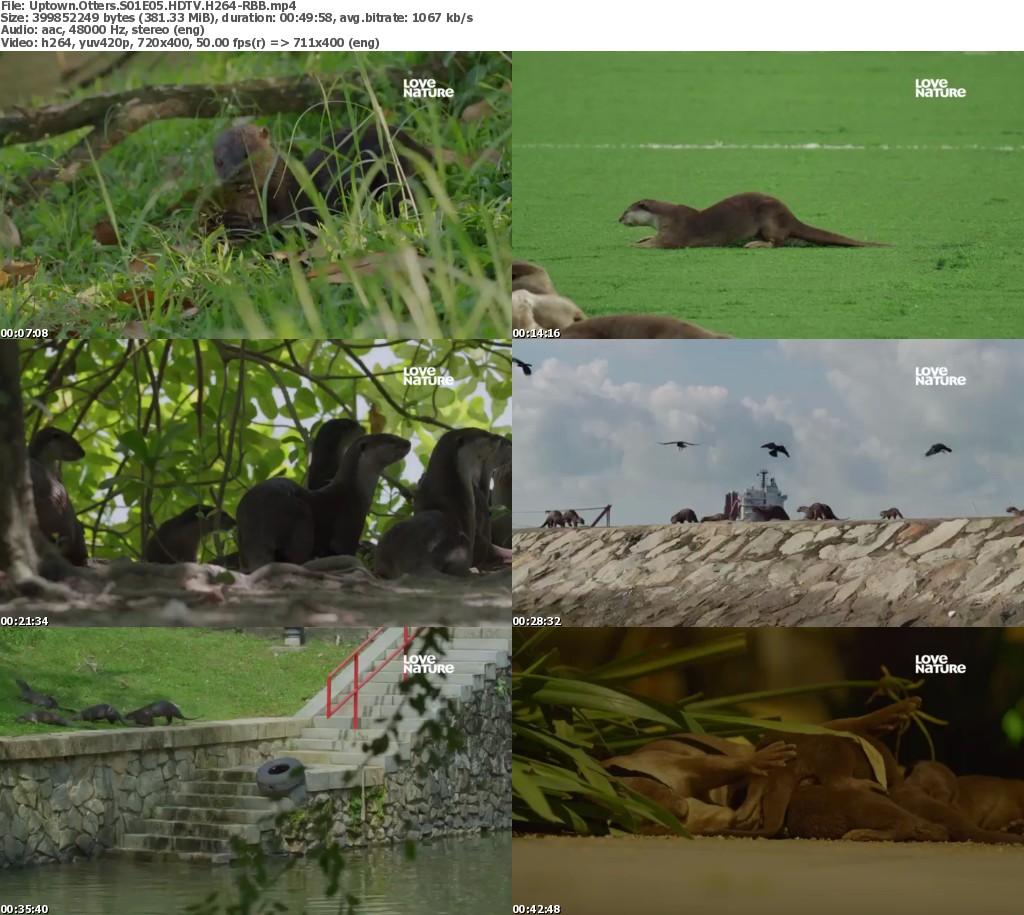Open the thumbnail of sleeping otters
This screenshot has height=915, width=1024.
tap(768, 771)
